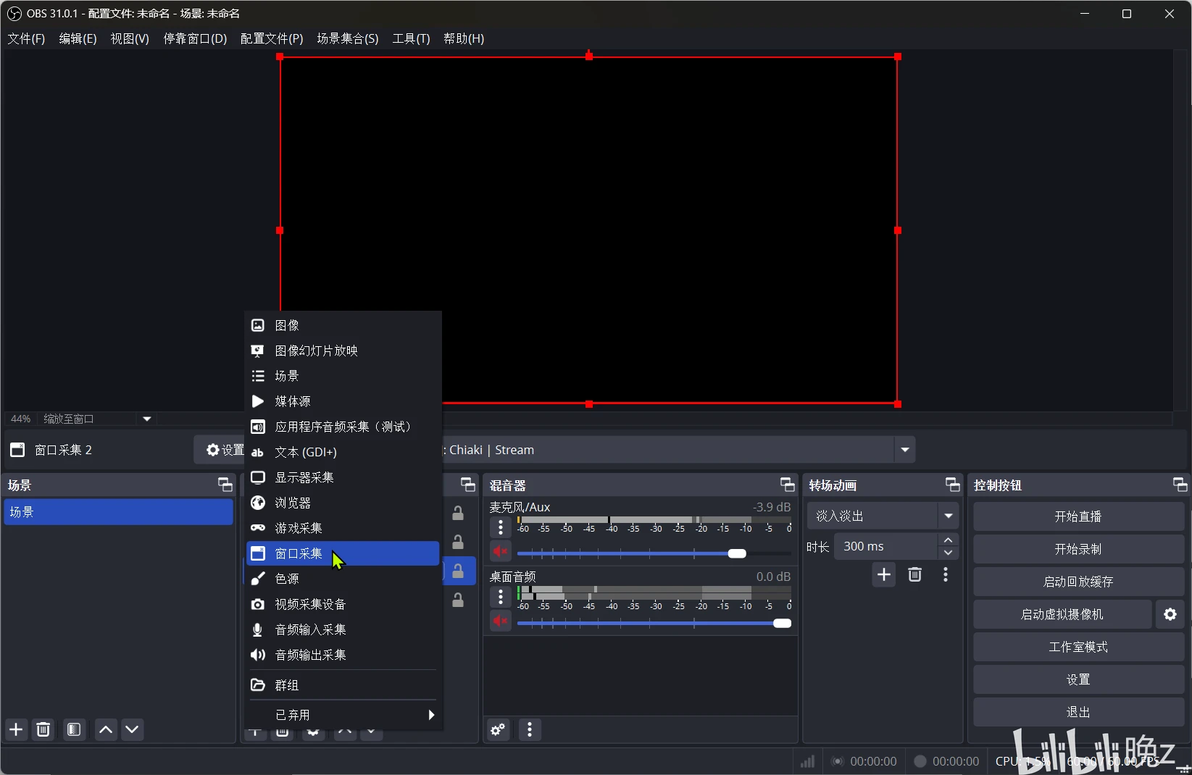Adjust the 麦克风/Aux volume slider

tap(654, 553)
